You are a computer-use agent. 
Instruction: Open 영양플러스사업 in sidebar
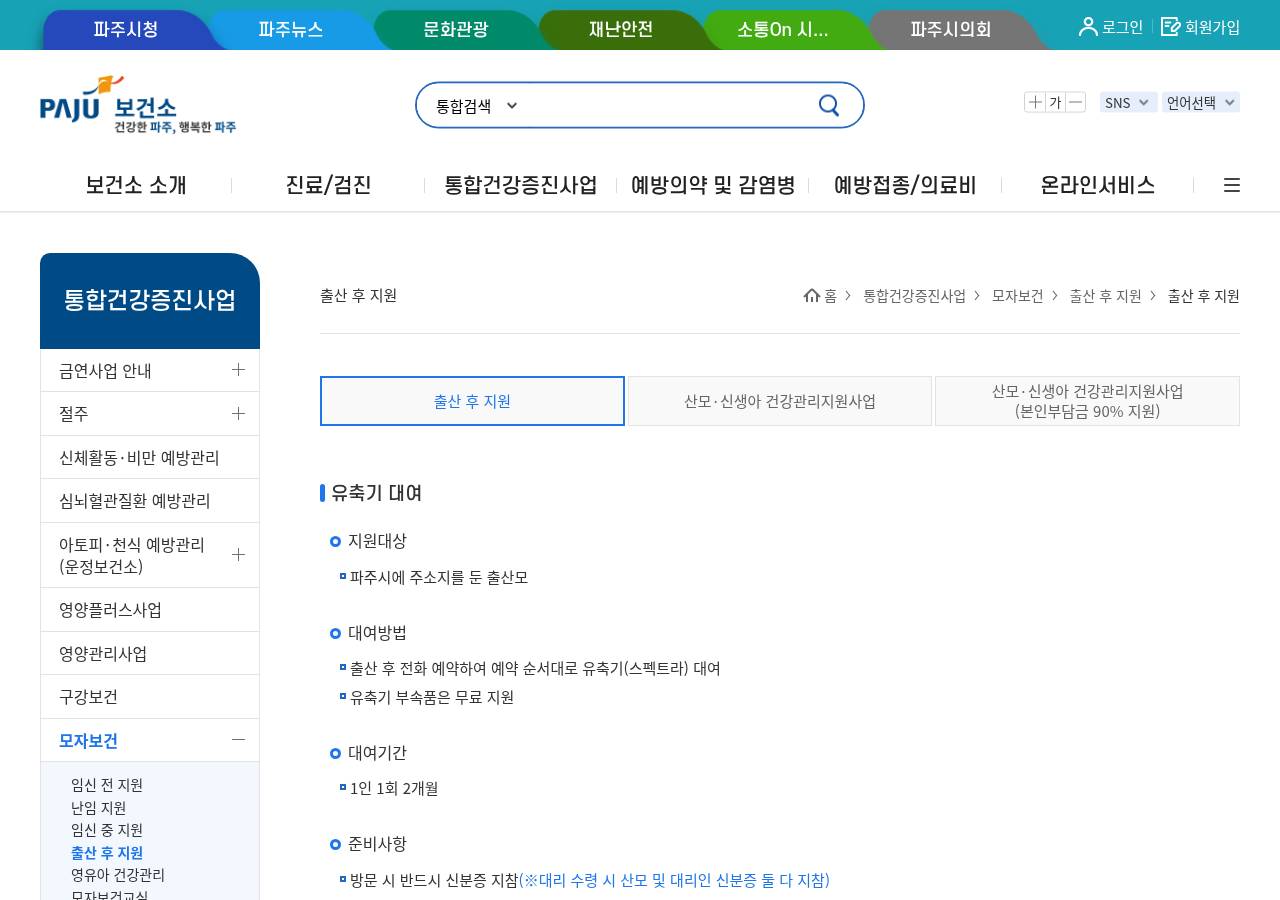(x=150, y=610)
